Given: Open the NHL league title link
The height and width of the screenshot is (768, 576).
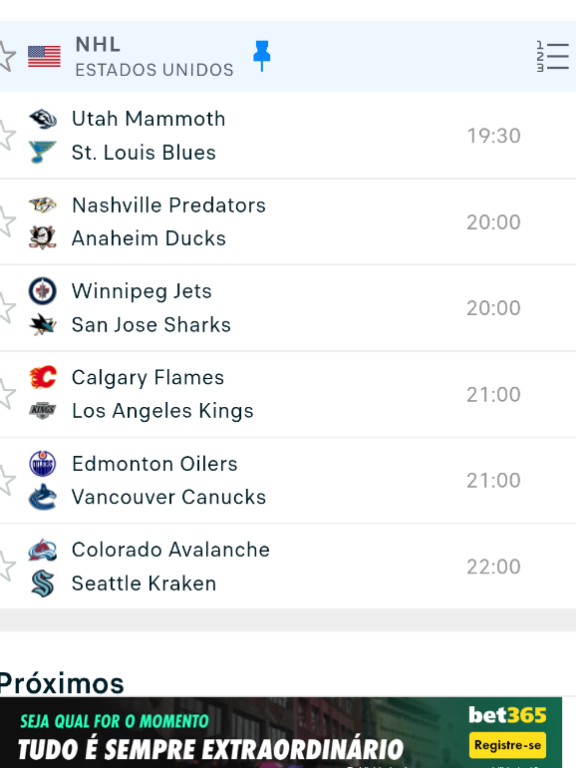Looking at the screenshot, I should [x=98, y=45].
